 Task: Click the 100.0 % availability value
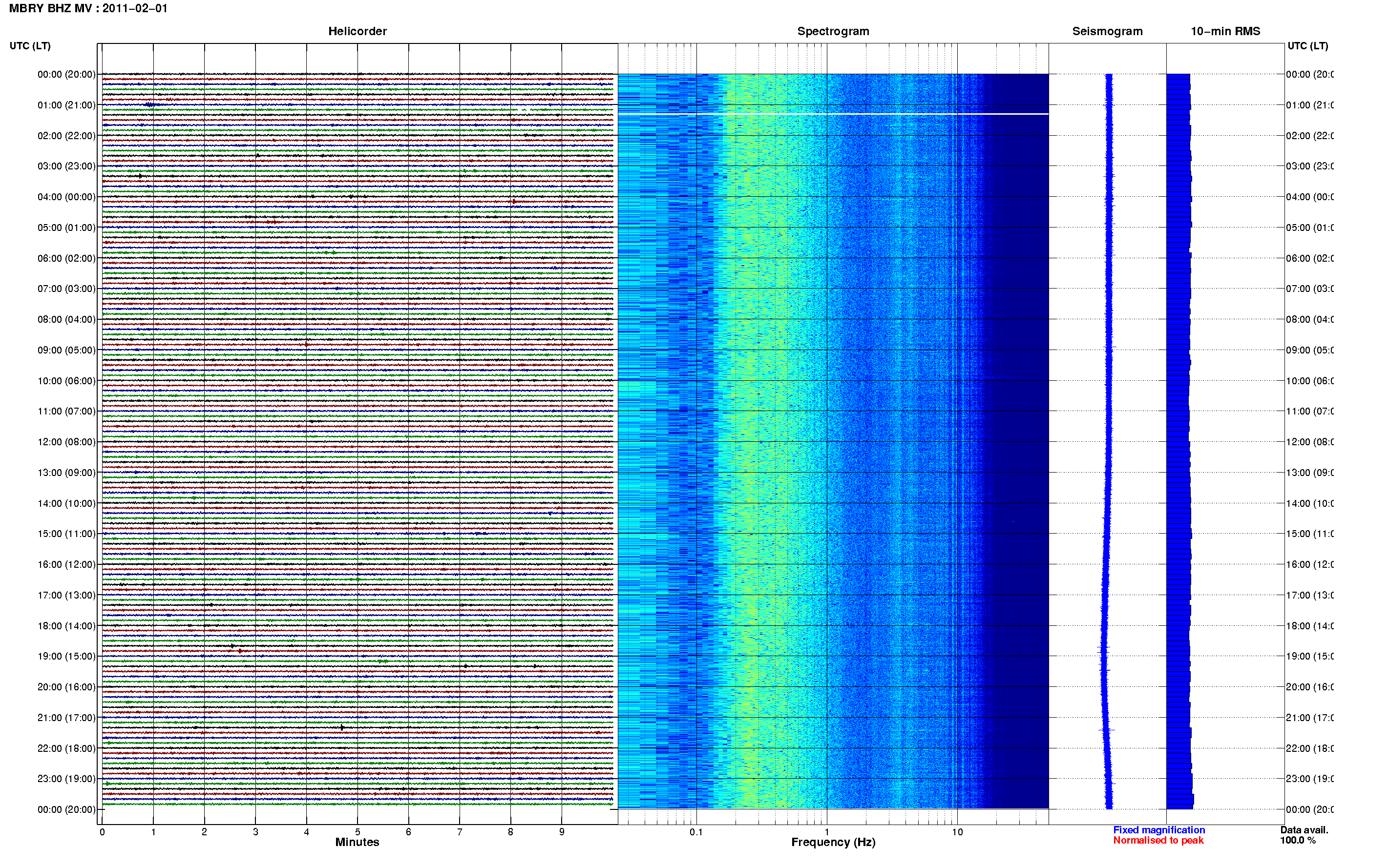(1298, 841)
